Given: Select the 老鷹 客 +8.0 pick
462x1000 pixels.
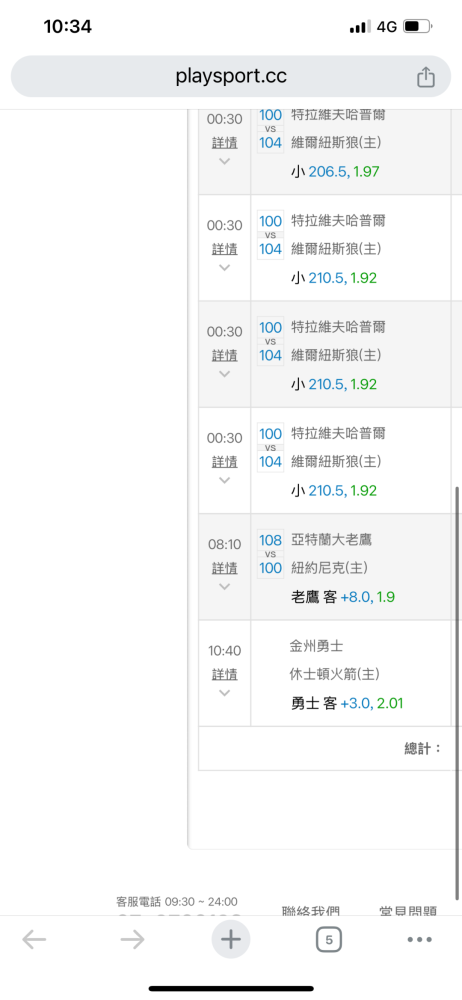Looking at the screenshot, I should click(343, 597).
